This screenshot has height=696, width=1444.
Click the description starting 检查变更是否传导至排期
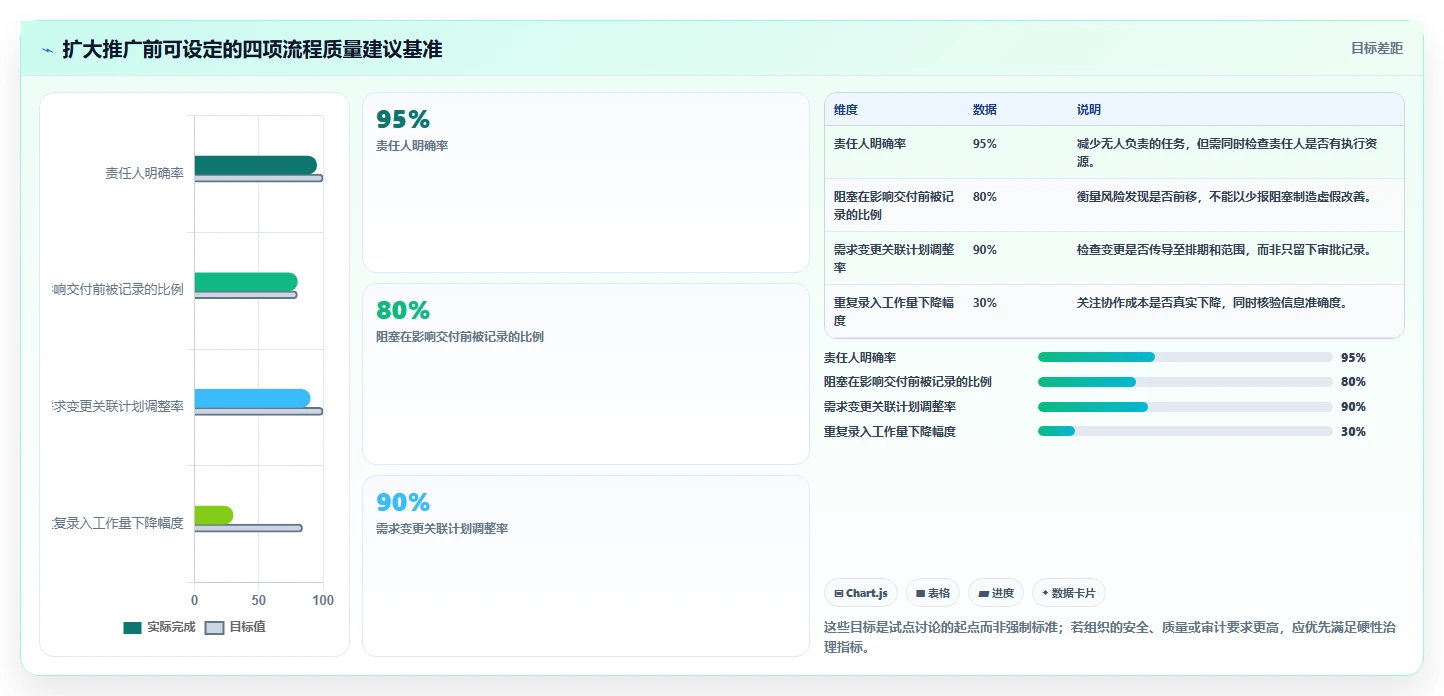(x=1225, y=250)
